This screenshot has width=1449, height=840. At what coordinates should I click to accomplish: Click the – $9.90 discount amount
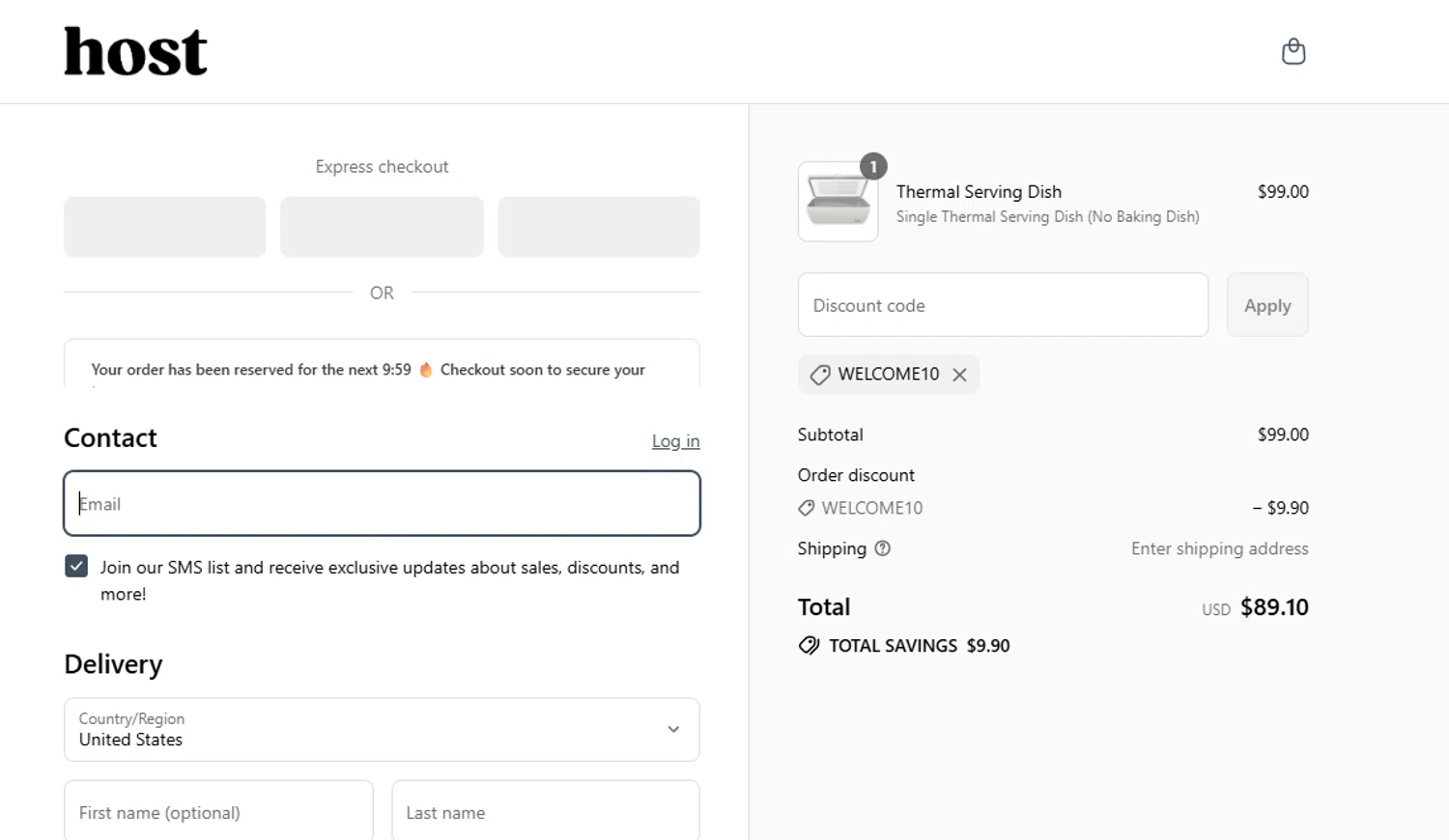1281,508
